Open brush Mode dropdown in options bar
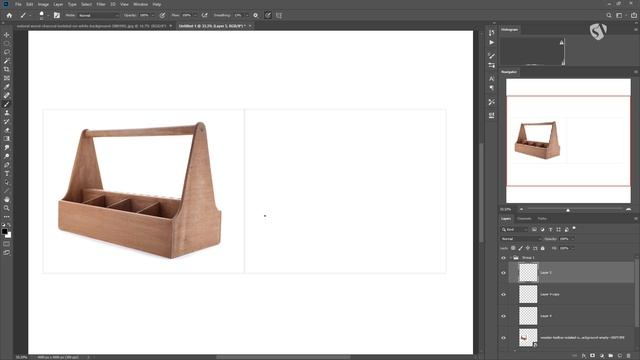 pos(98,16)
